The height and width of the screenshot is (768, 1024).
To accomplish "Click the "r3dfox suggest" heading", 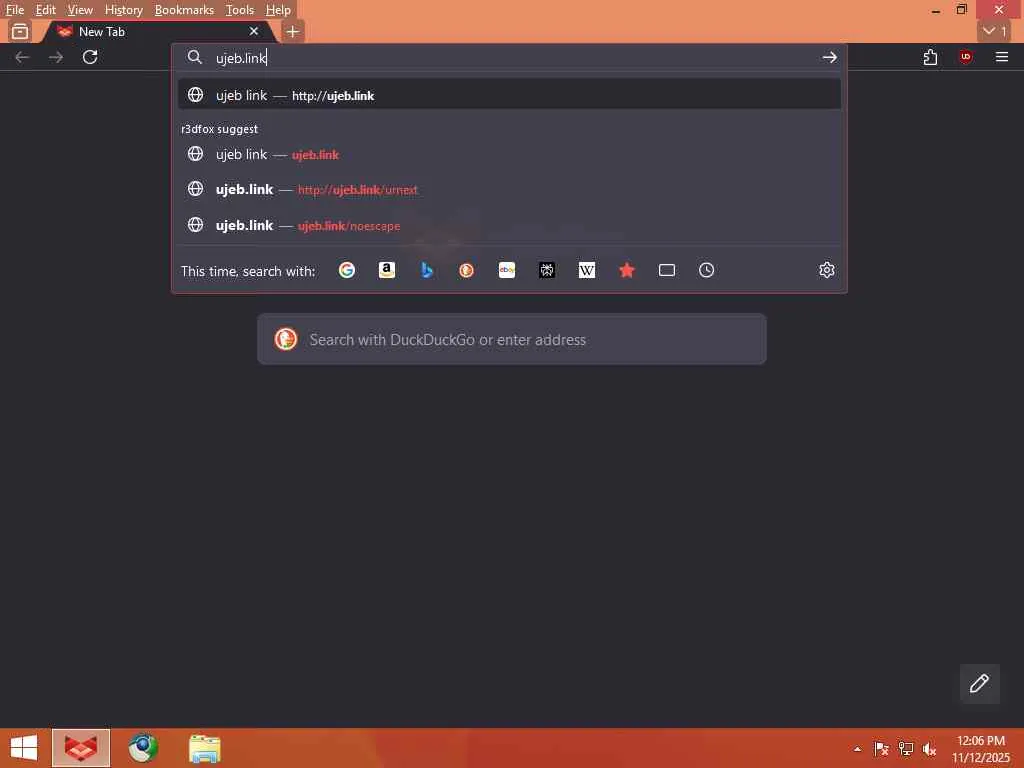I will point(219,129).
